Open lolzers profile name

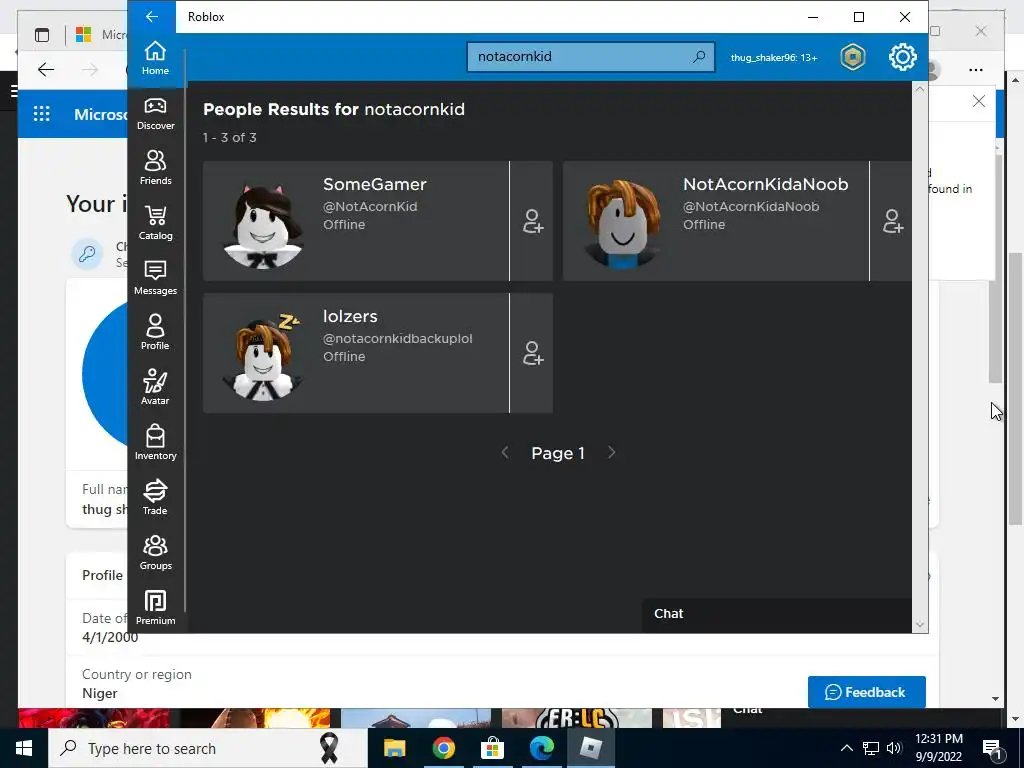350,316
